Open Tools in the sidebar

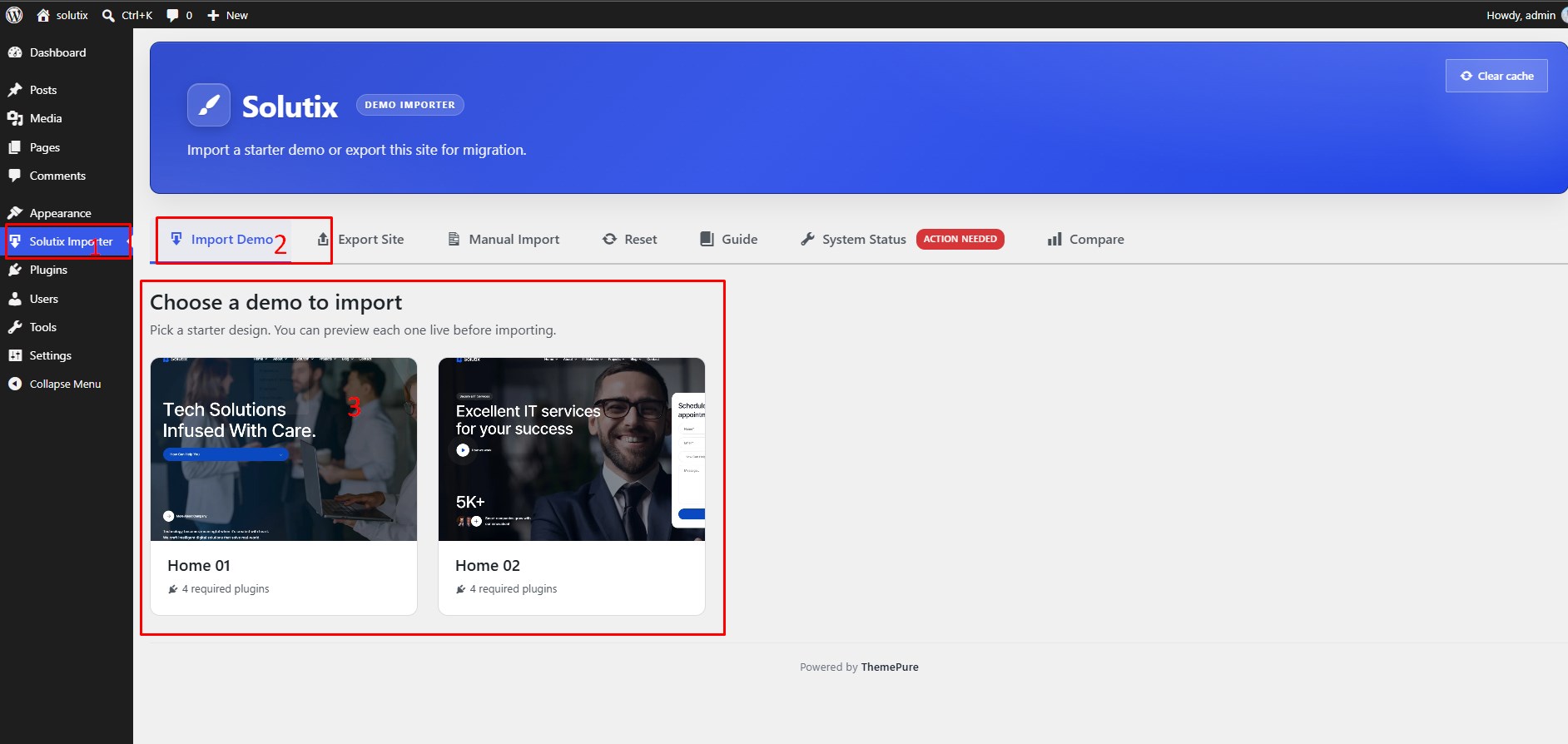67,327
